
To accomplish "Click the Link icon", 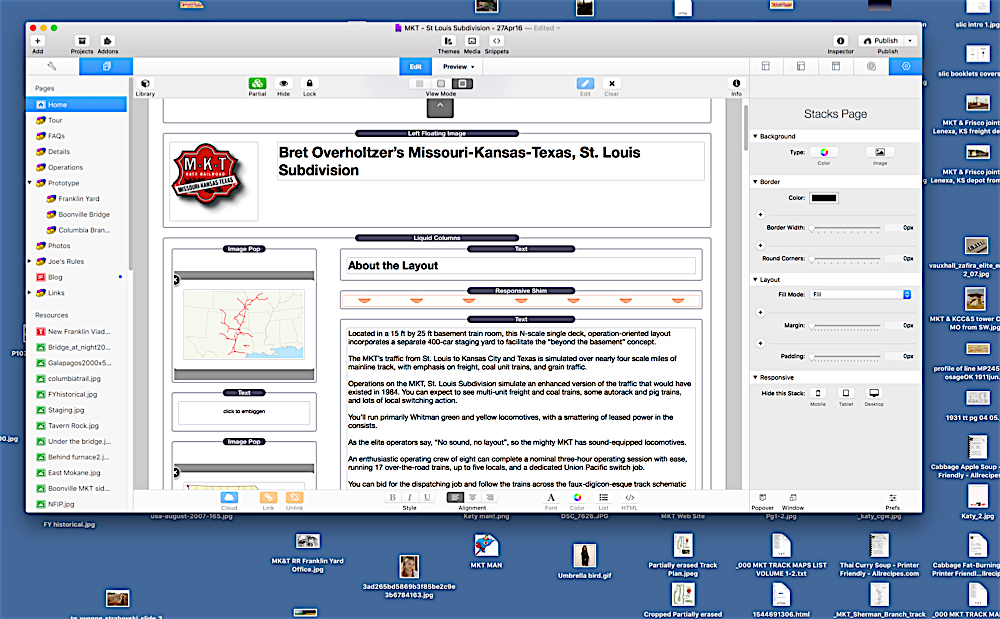I will 268,498.
